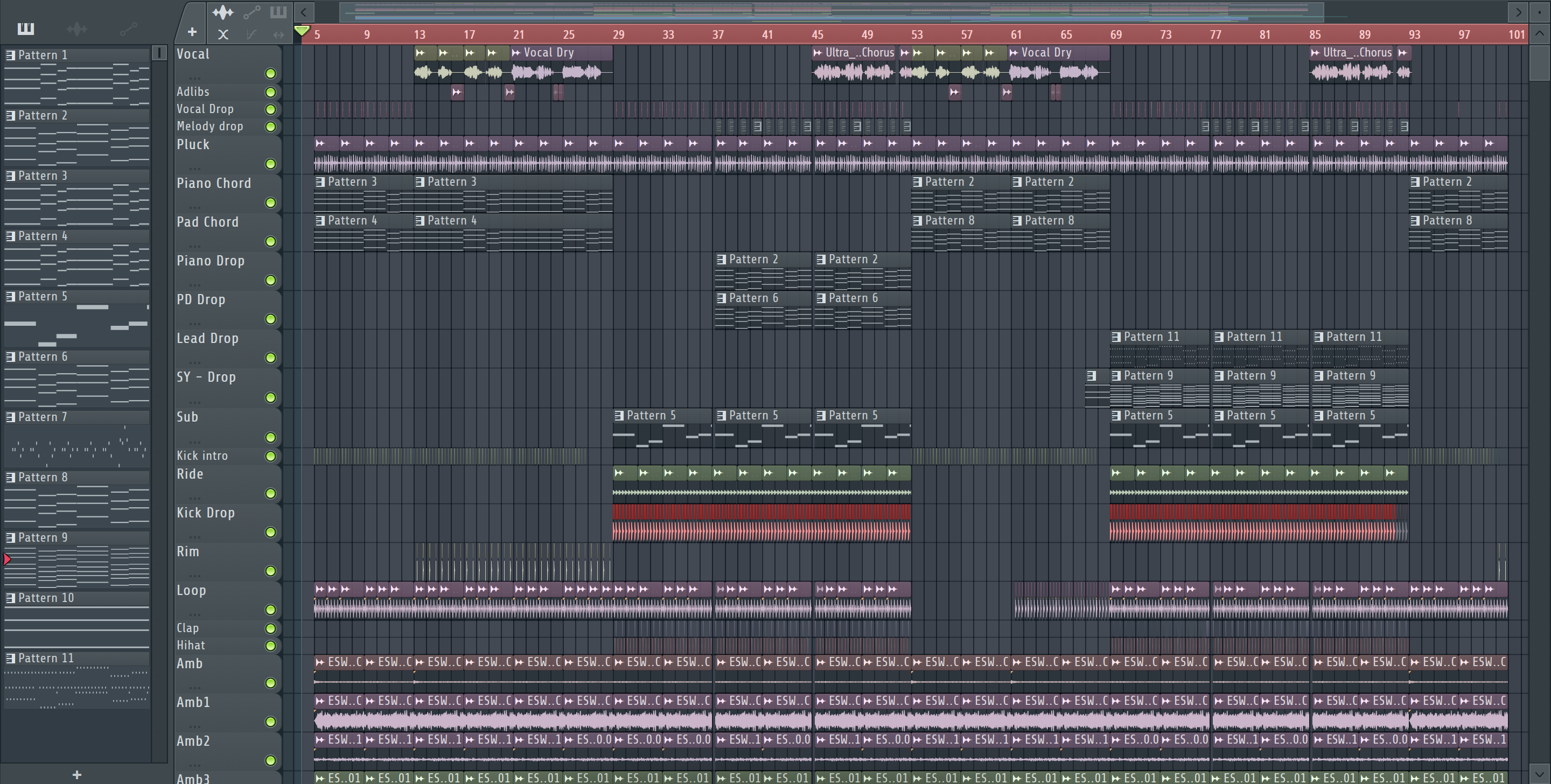Screen dimensions: 1551x784
Task: Click the curve-shaped fade icon
Action: [x=251, y=34]
